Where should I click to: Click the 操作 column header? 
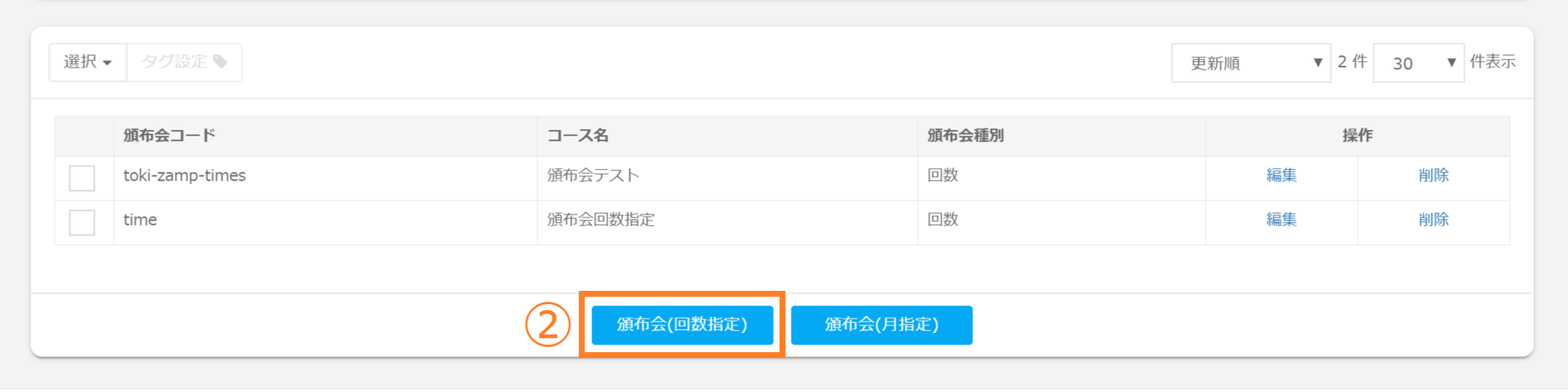[x=1357, y=136]
